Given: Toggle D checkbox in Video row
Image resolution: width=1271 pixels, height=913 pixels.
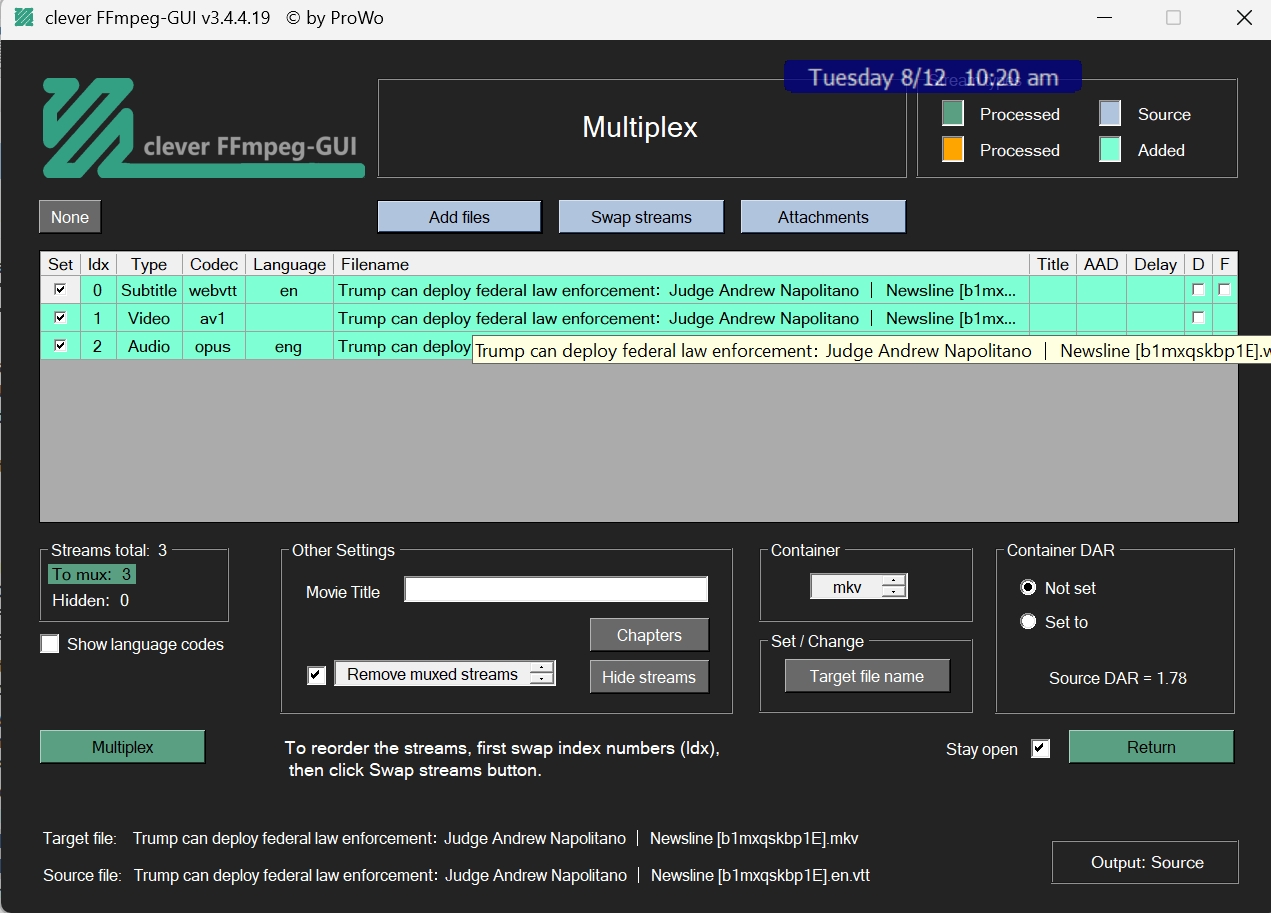Looking at the screenshot, I should coord(1198,318).
